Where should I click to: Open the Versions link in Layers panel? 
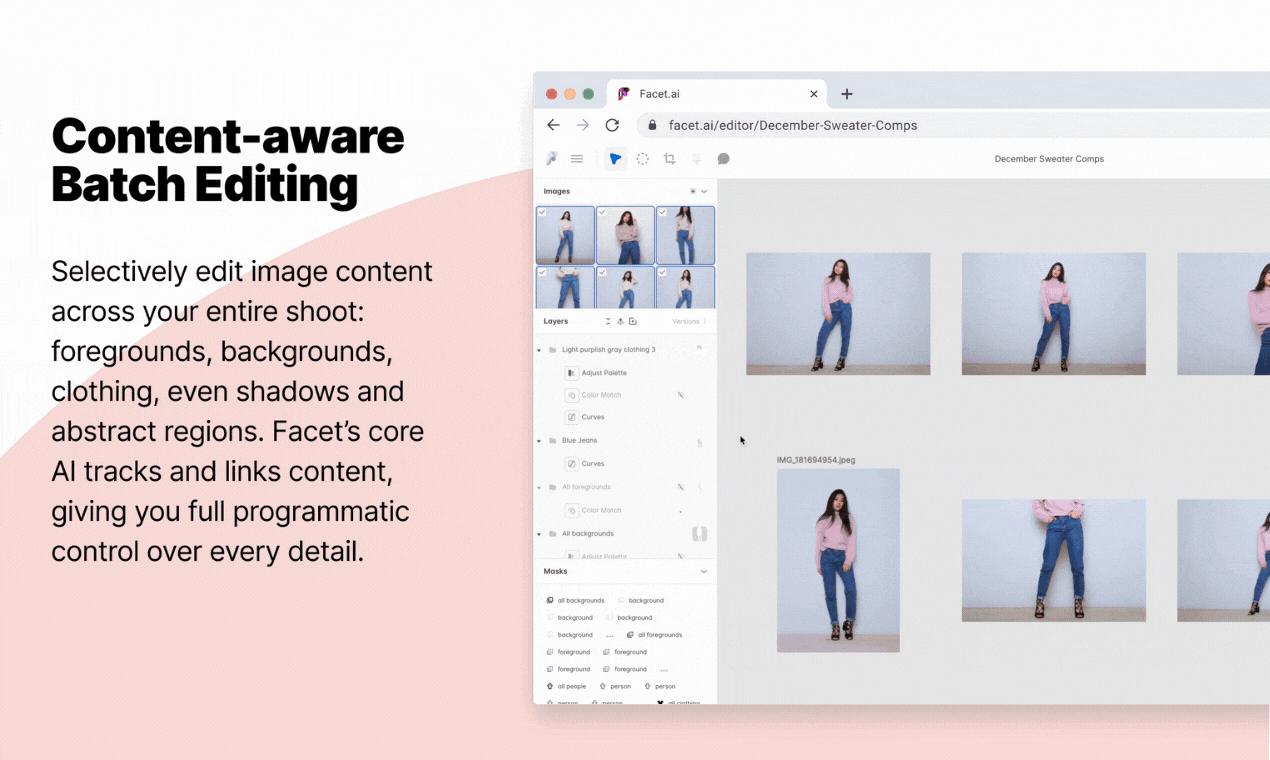688,322
